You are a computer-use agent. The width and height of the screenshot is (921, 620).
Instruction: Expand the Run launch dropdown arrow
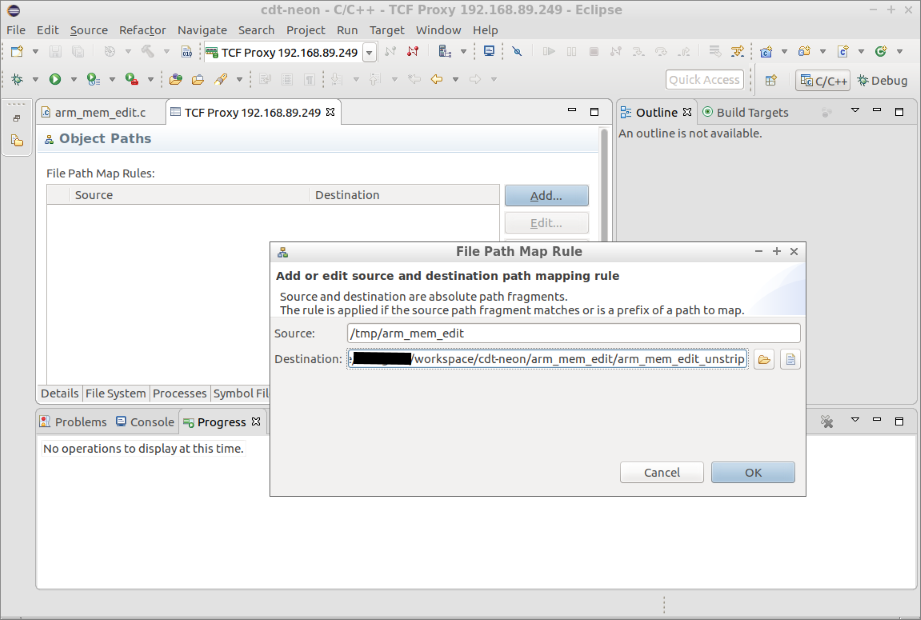73,79
